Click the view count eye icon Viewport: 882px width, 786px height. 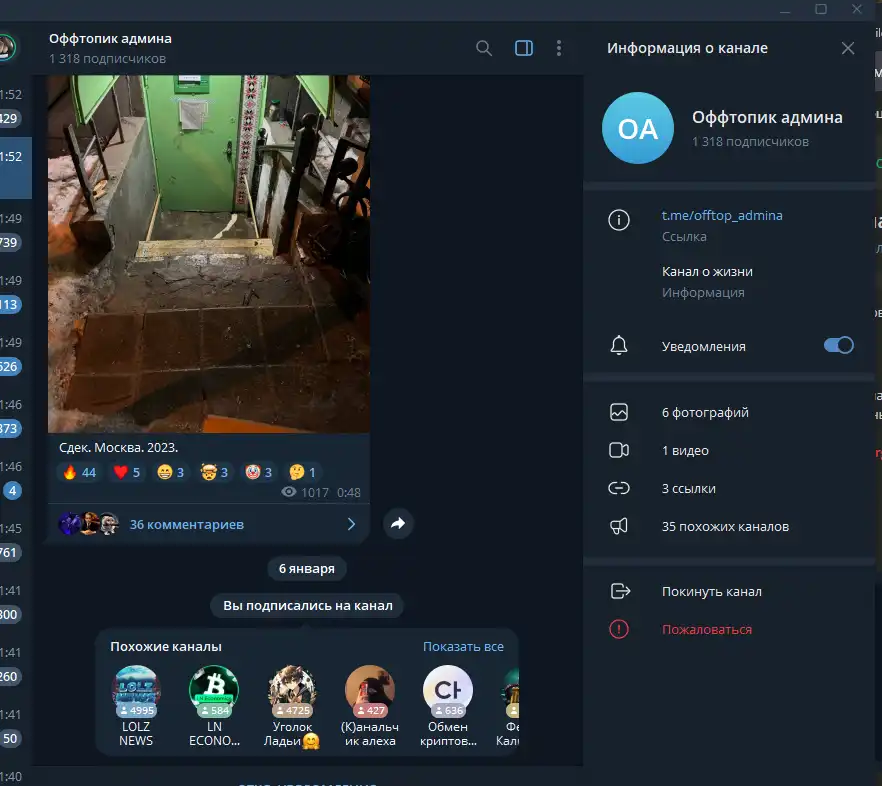click(x=289, y=492)
